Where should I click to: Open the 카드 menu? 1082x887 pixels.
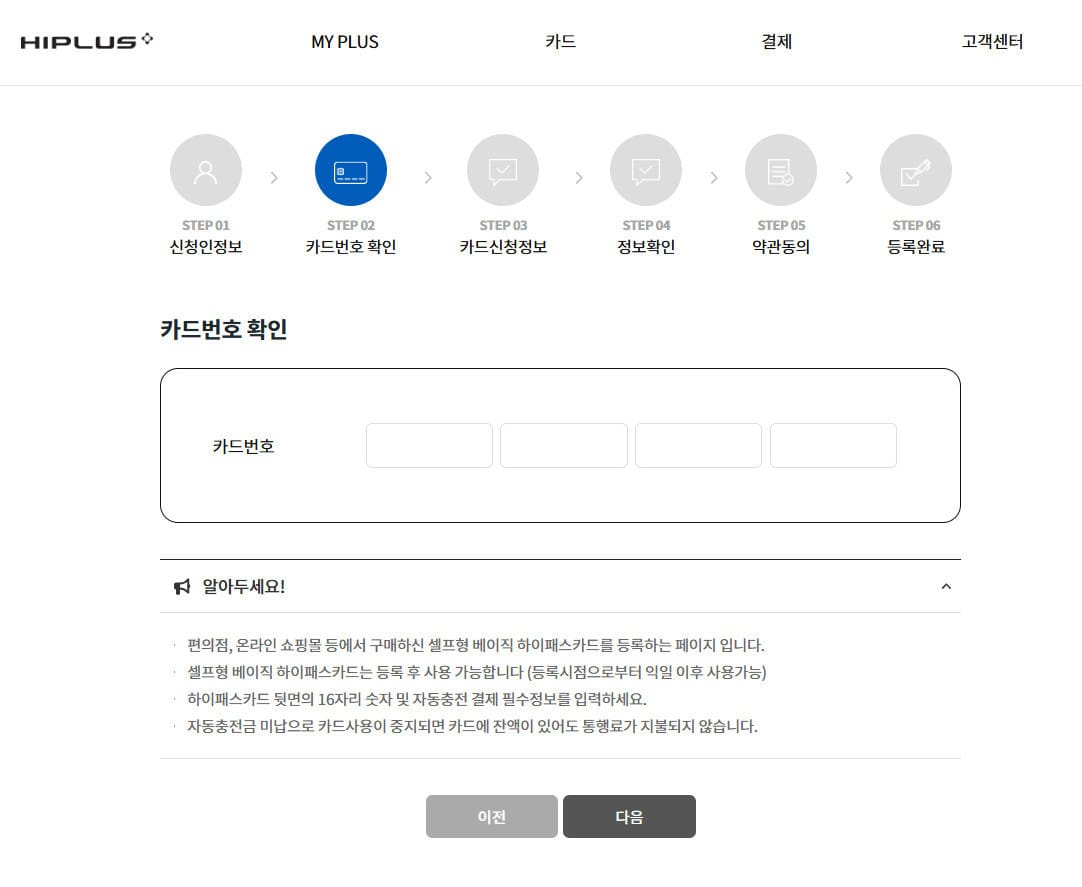[560, 42]
